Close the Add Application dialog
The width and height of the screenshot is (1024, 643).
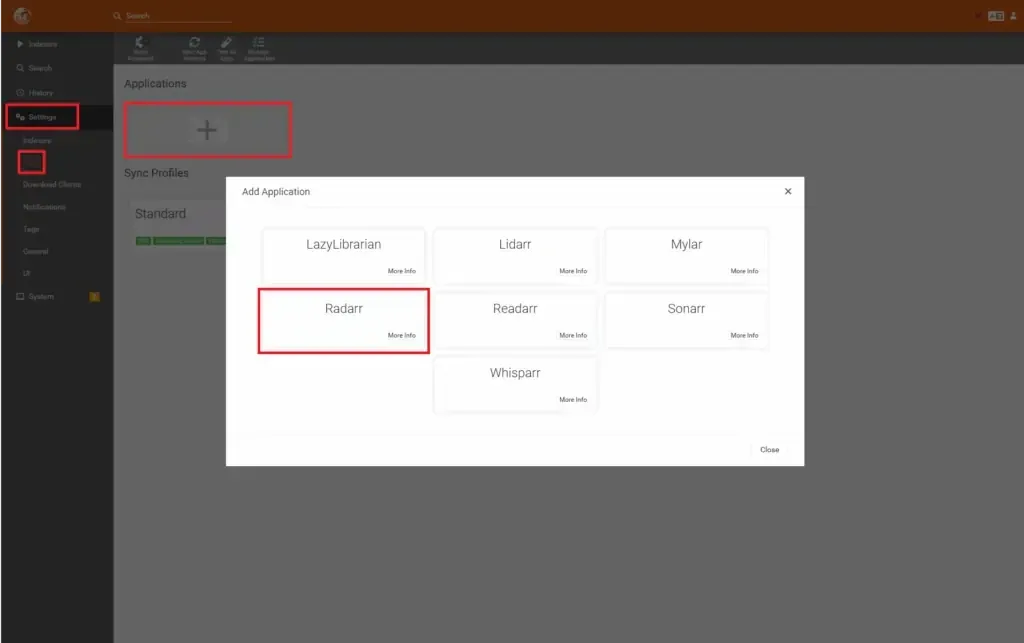(769, 449)
